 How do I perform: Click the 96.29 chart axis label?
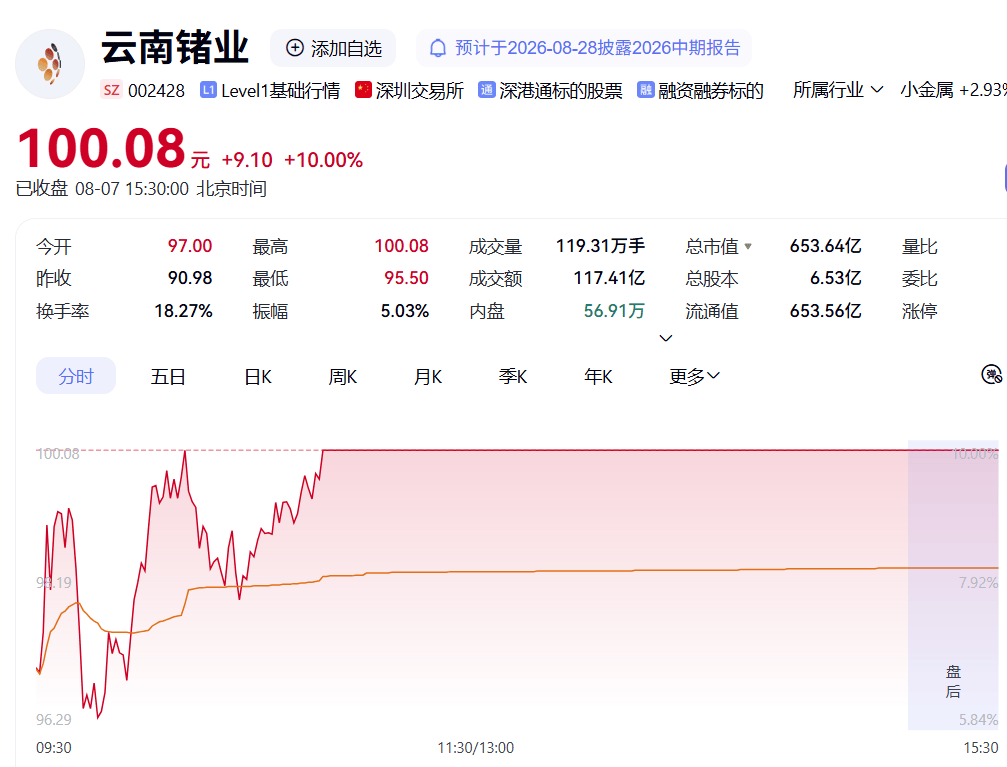(53, 719)
